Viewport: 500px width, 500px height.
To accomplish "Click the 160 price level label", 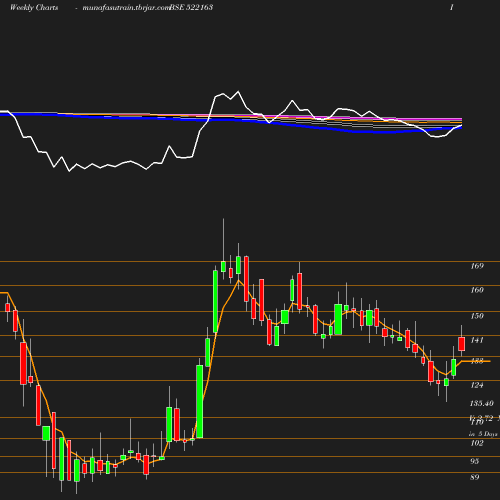I will click(477, 290).
